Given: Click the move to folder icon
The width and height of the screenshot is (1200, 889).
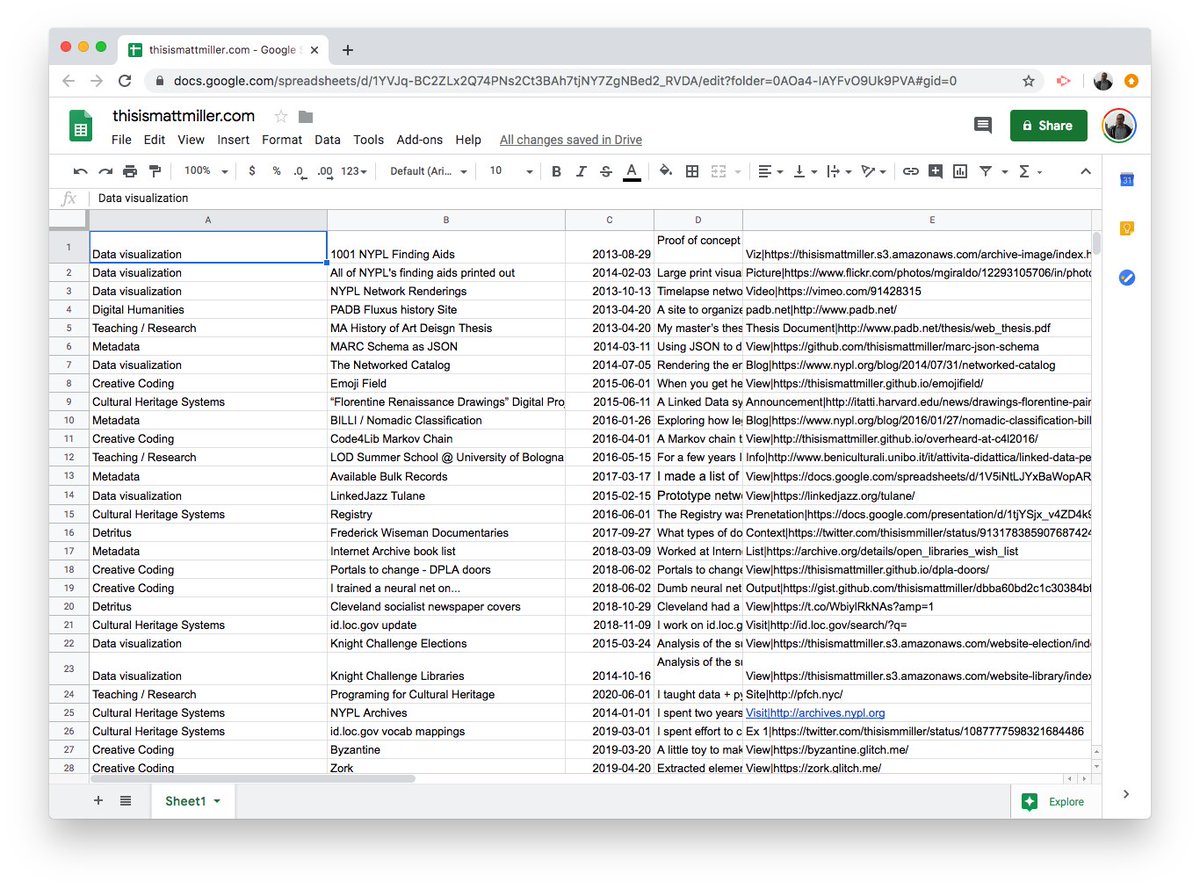Looking at the screenshot, I should point(306,117).
